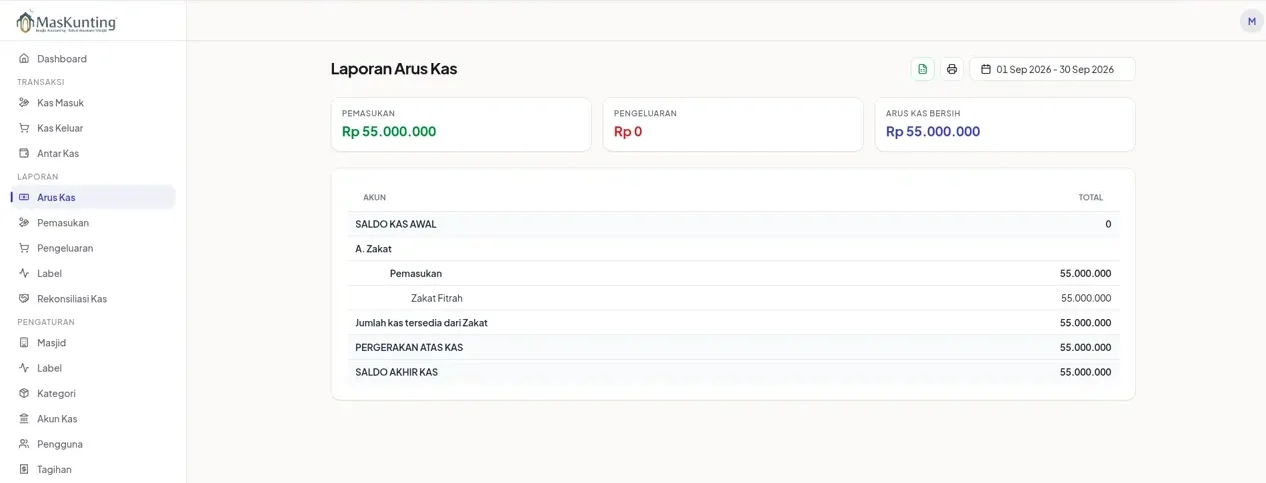Click the Kas Keluar cart icon
Image resolution: width=1266 pixels, height=483 pixels.
tap(24, 128)
